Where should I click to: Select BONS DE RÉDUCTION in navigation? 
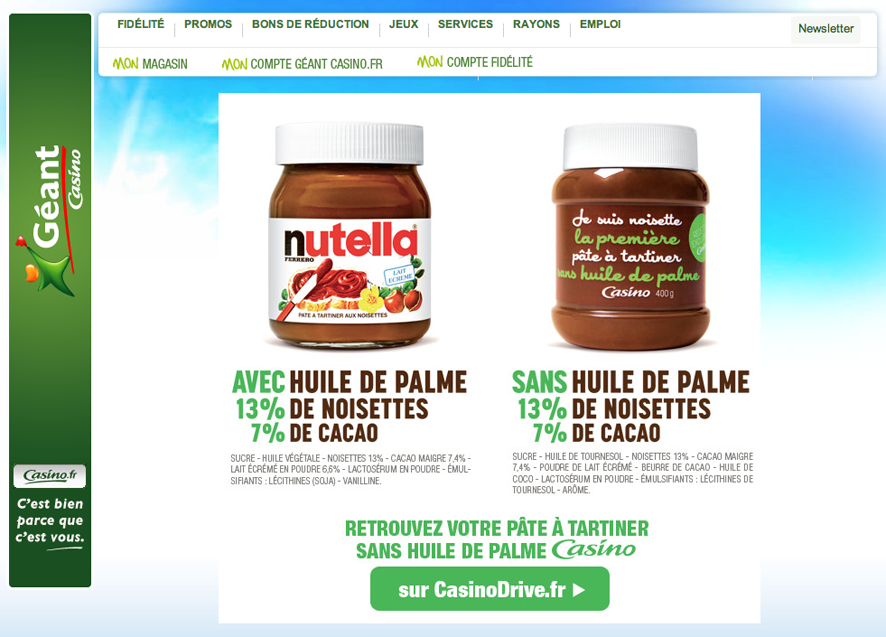[x=310, y=24]
